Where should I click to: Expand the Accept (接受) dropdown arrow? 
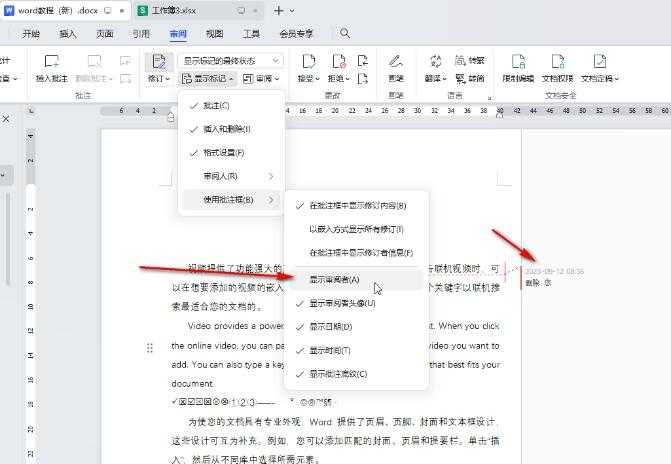(318, 79)
